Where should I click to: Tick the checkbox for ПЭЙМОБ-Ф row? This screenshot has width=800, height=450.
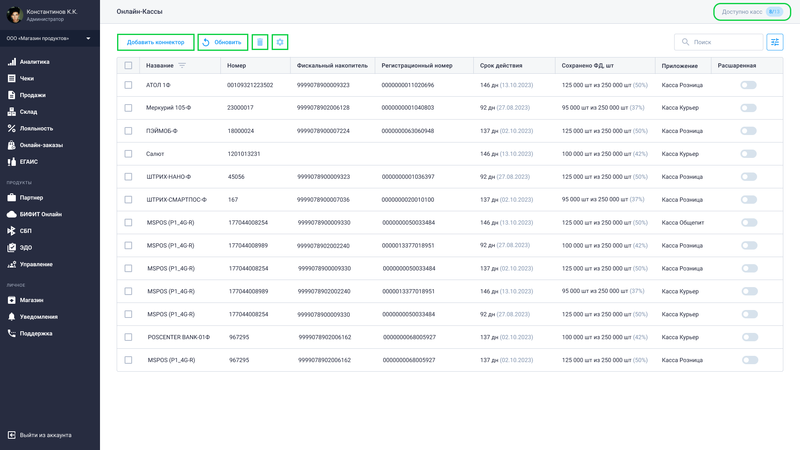click(x=128, y=131)
